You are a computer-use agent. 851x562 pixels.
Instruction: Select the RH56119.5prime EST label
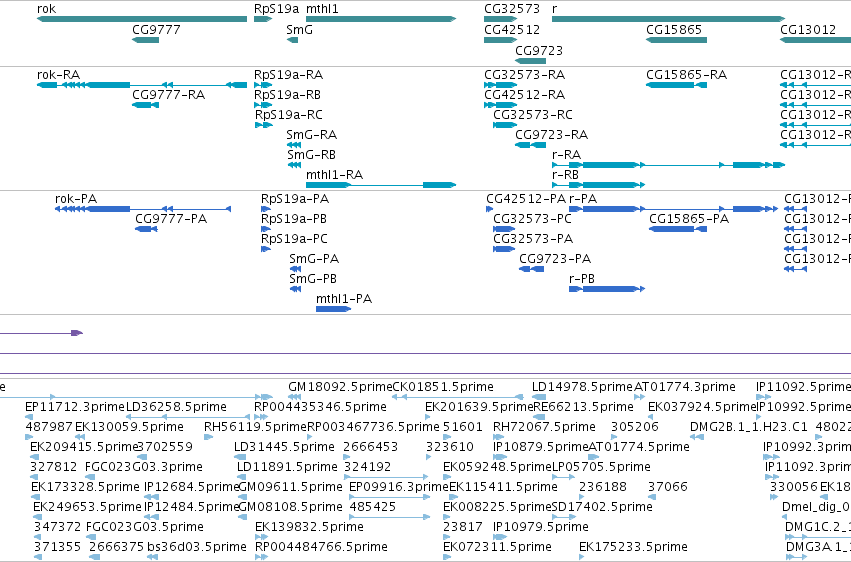(256, 427)
